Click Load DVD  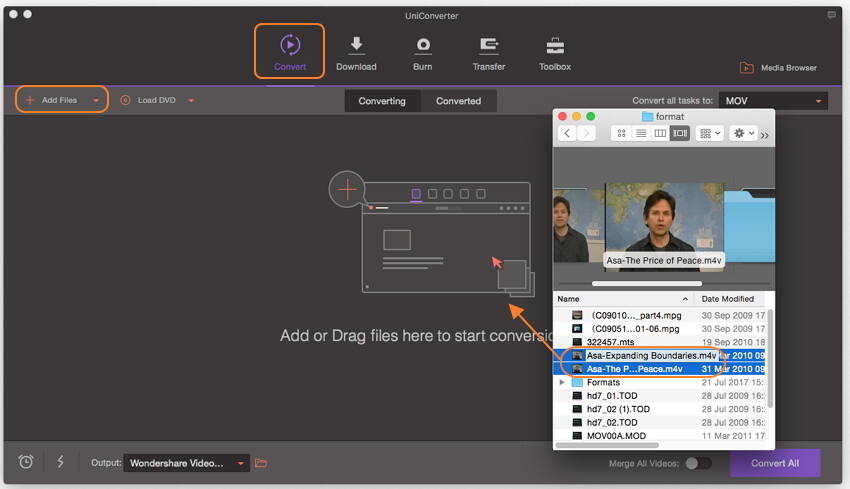(x=148, y=100)
